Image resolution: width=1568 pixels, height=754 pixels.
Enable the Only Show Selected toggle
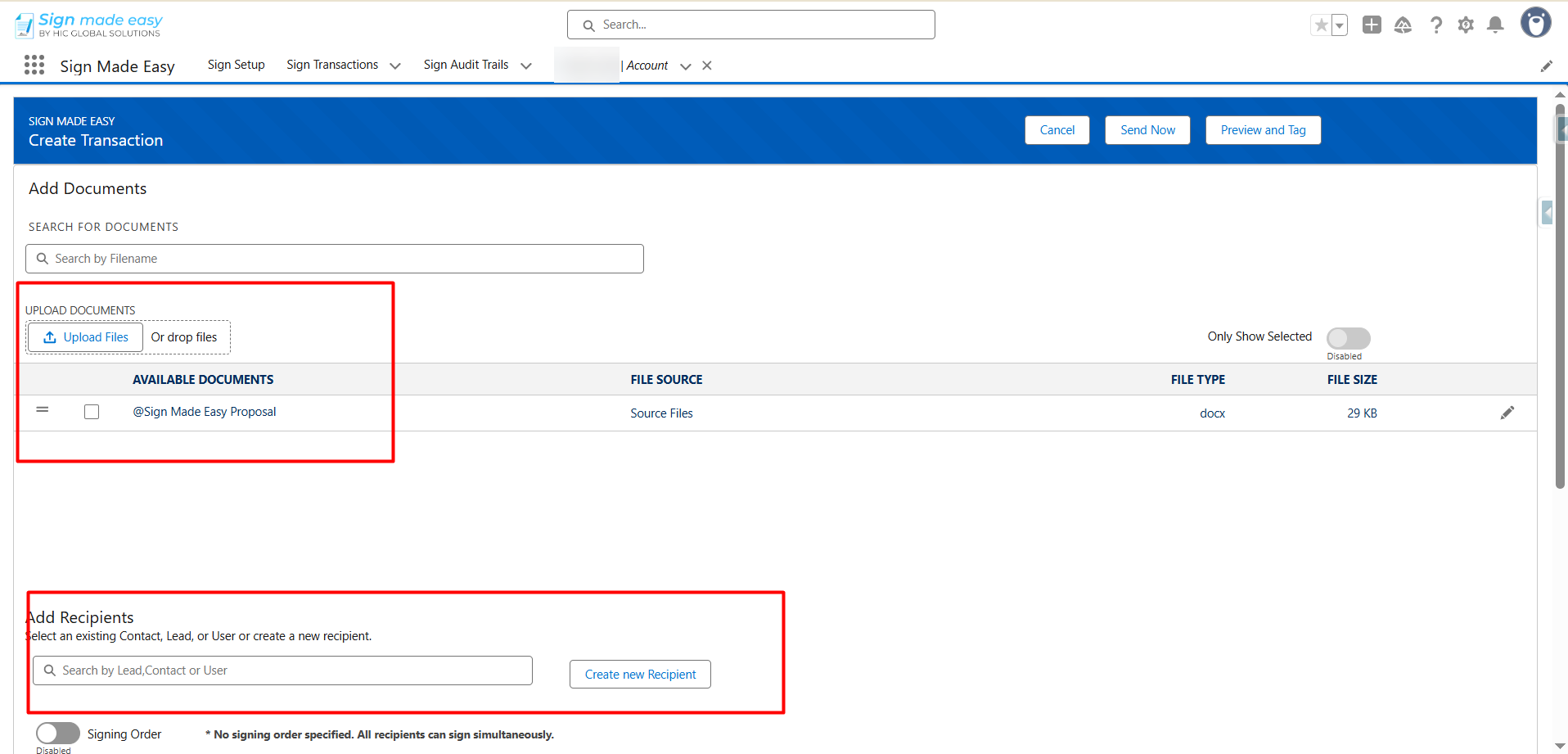click(x=1348, y=337)
